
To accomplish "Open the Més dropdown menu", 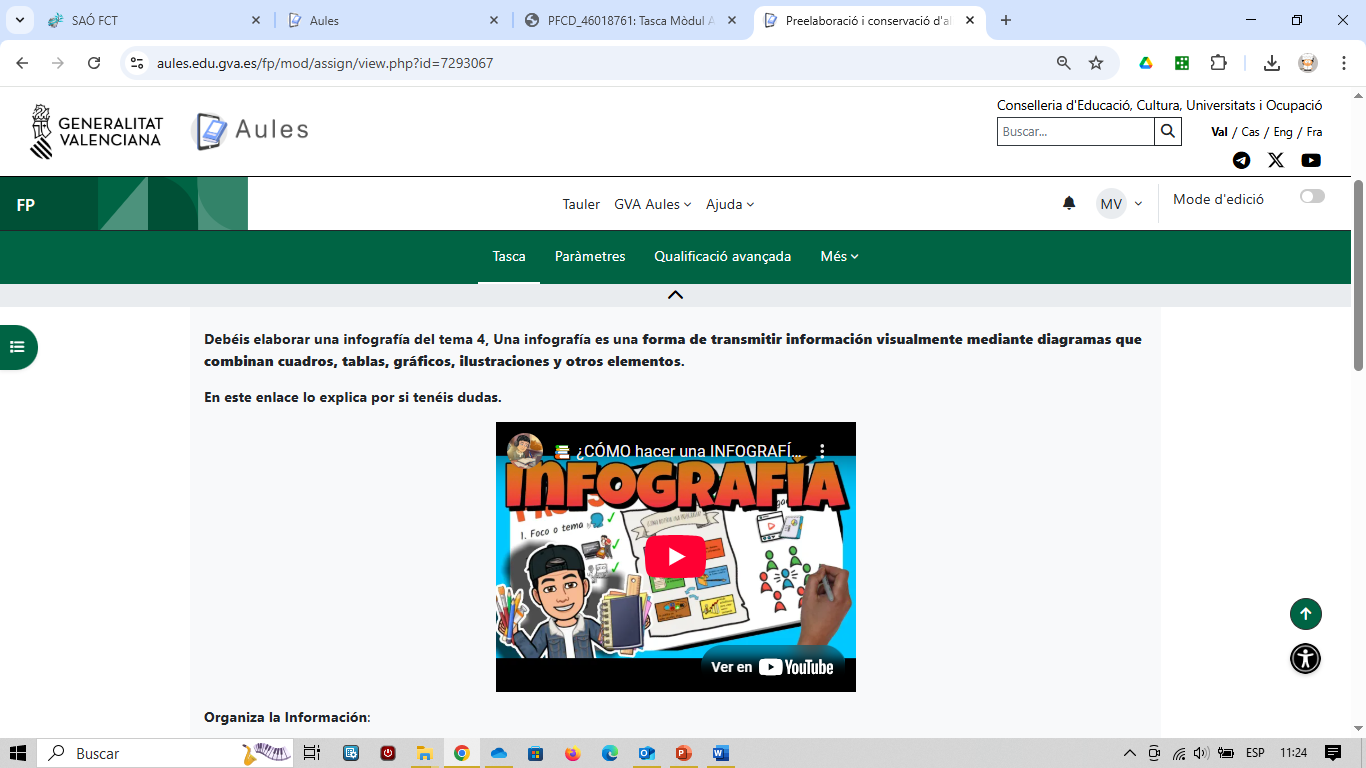I will click(x=839, y=257).
